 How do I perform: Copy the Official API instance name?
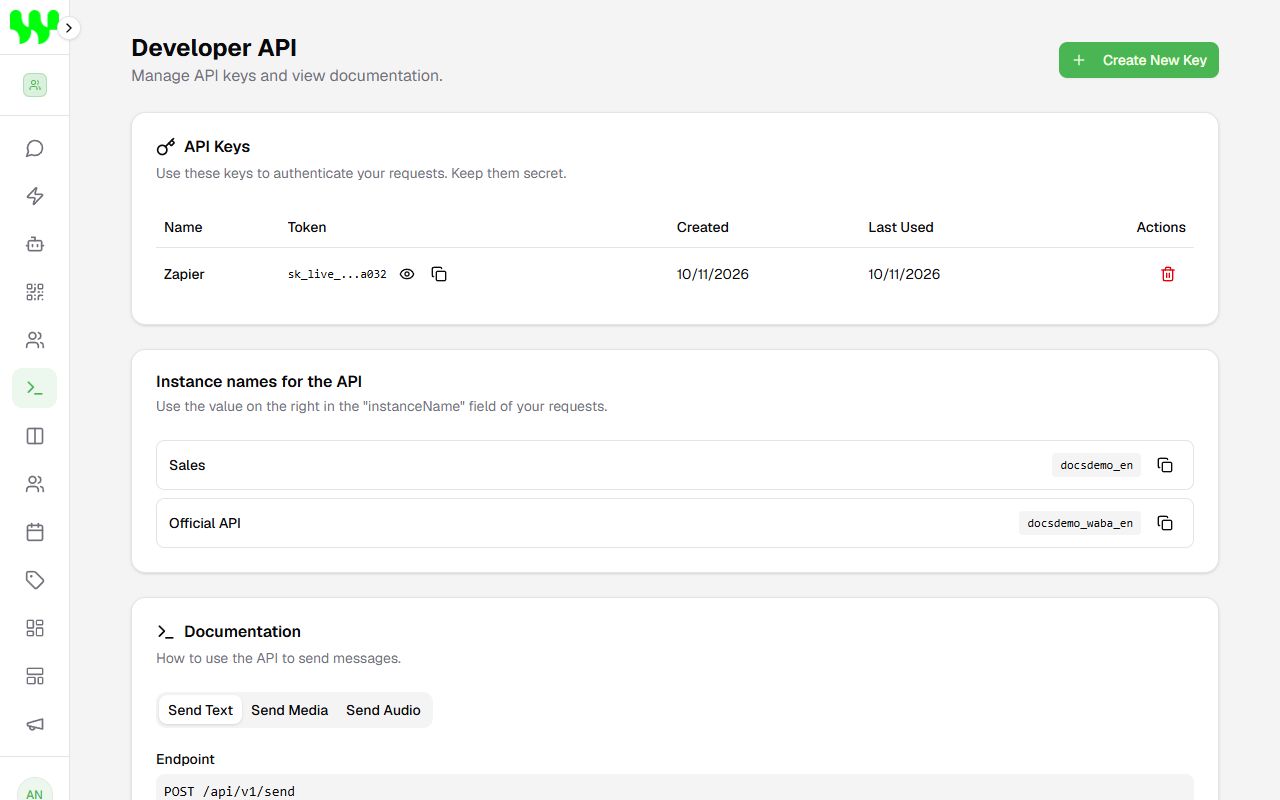coord(1165,523)
